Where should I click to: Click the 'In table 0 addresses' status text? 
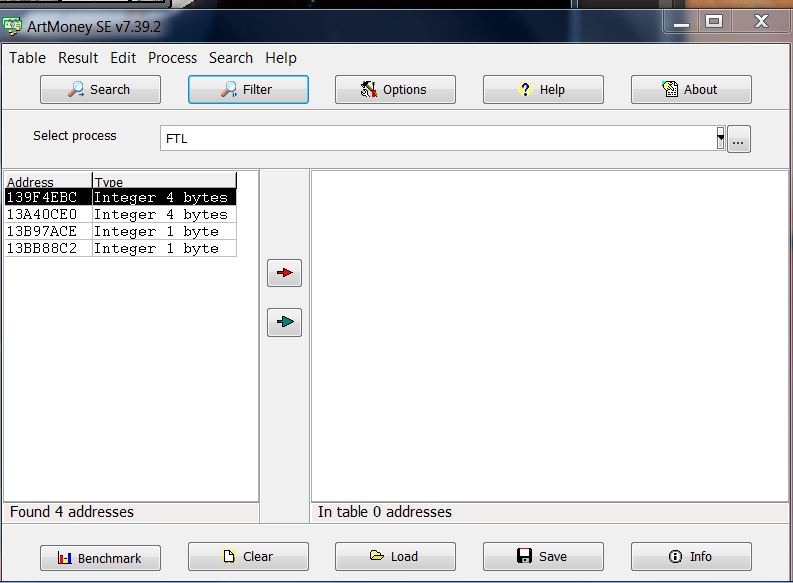pos(384,512)
